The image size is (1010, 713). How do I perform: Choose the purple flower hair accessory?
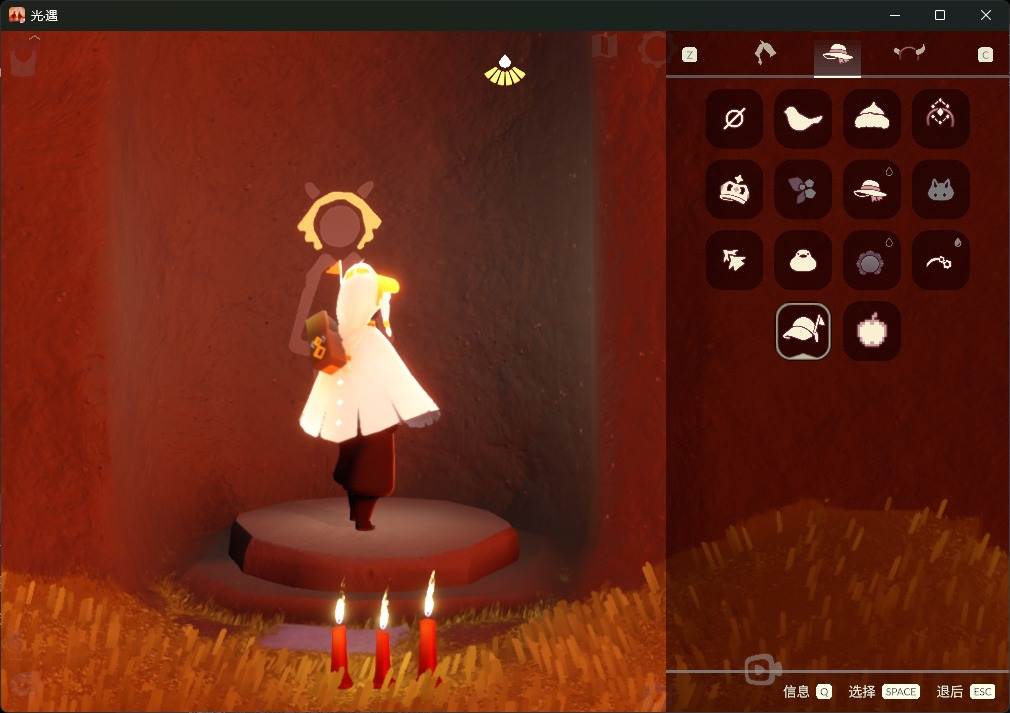[x=803, y=189]
